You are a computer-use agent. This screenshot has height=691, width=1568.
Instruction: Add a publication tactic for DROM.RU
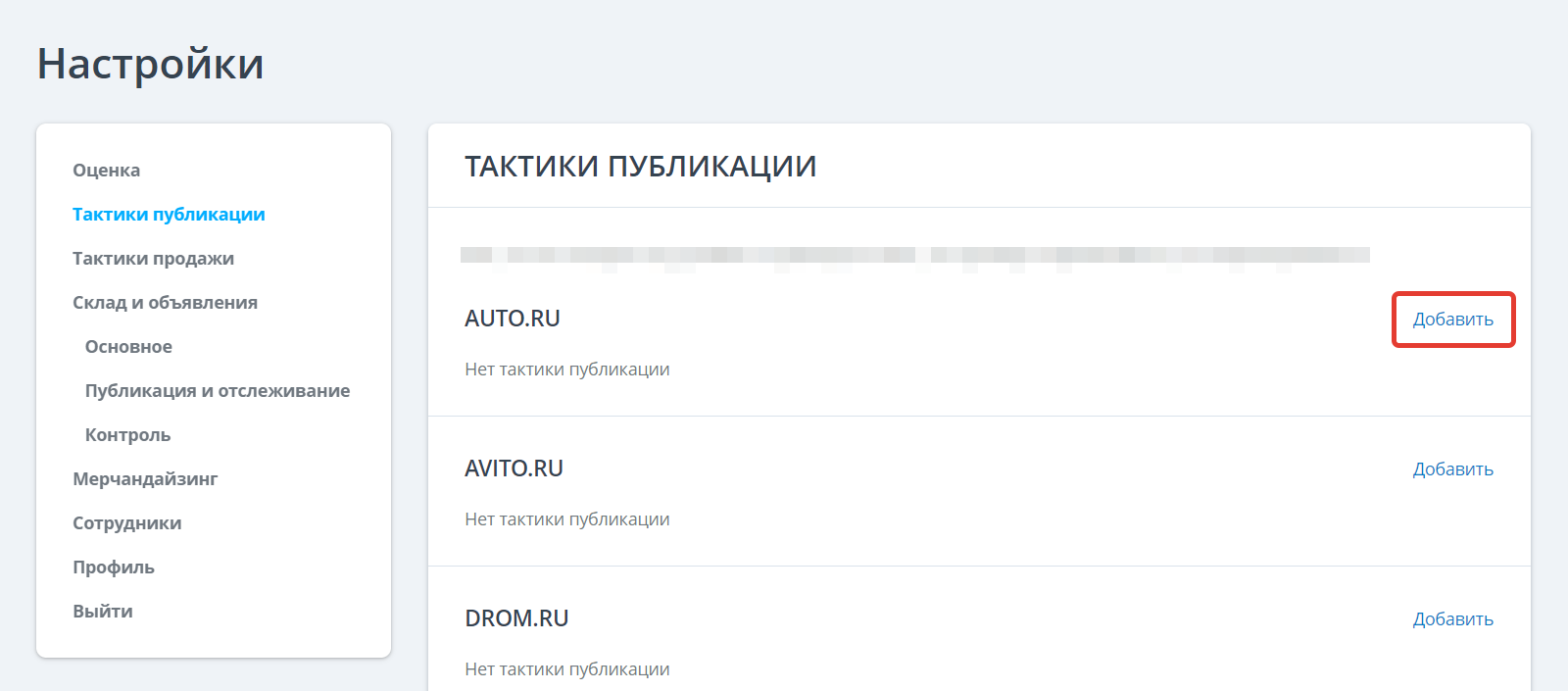pos(1453,619)
